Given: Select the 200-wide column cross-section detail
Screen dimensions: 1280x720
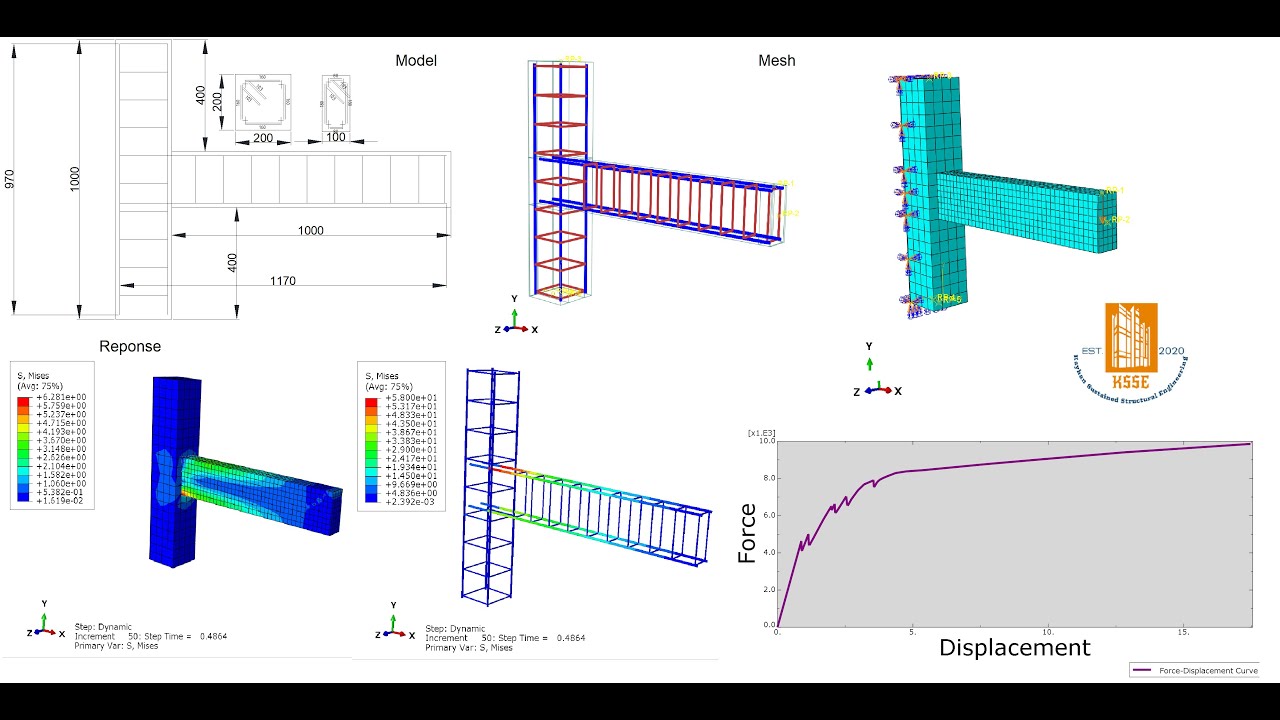Looking at the screenshot, I should coord(263,102).
